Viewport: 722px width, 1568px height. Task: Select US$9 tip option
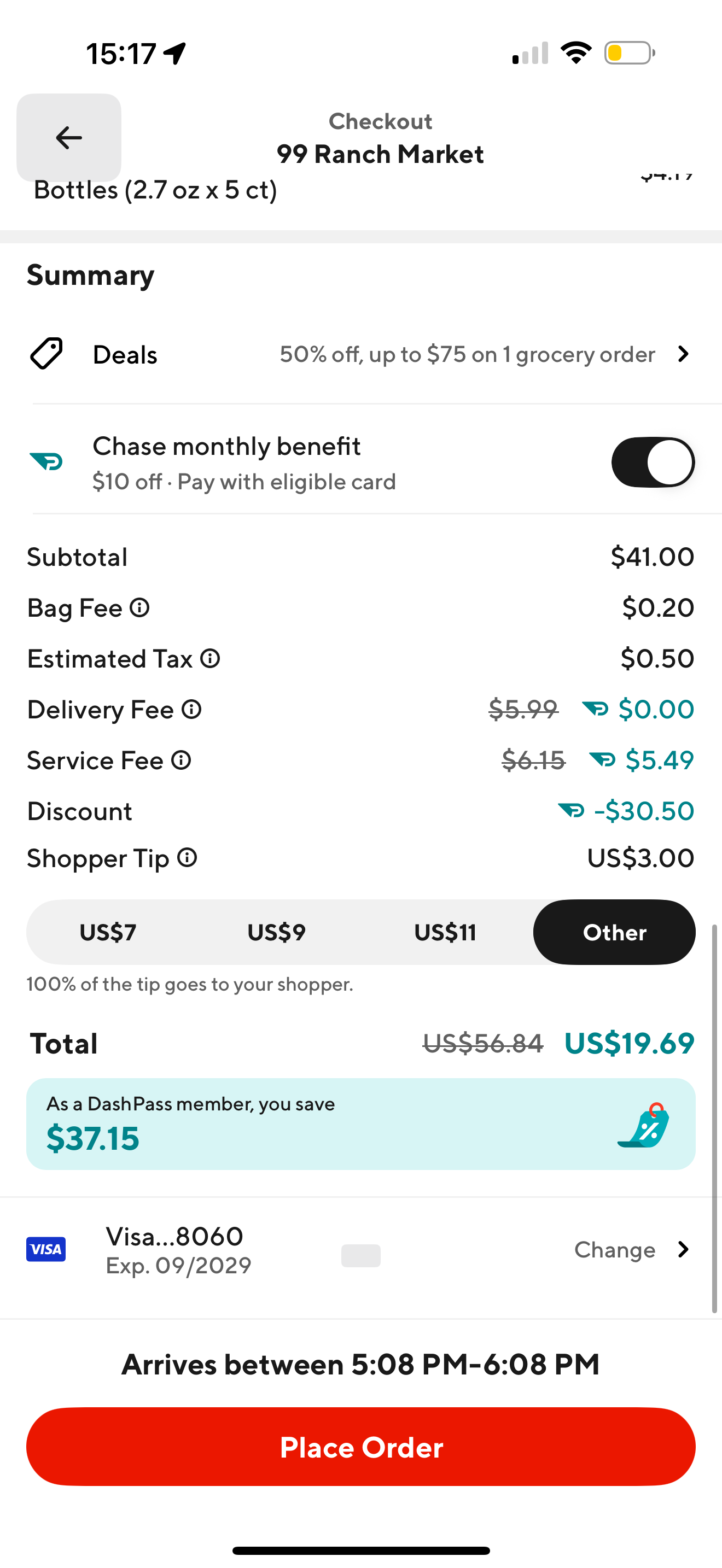pyautogui.click(x=276, y=933)
